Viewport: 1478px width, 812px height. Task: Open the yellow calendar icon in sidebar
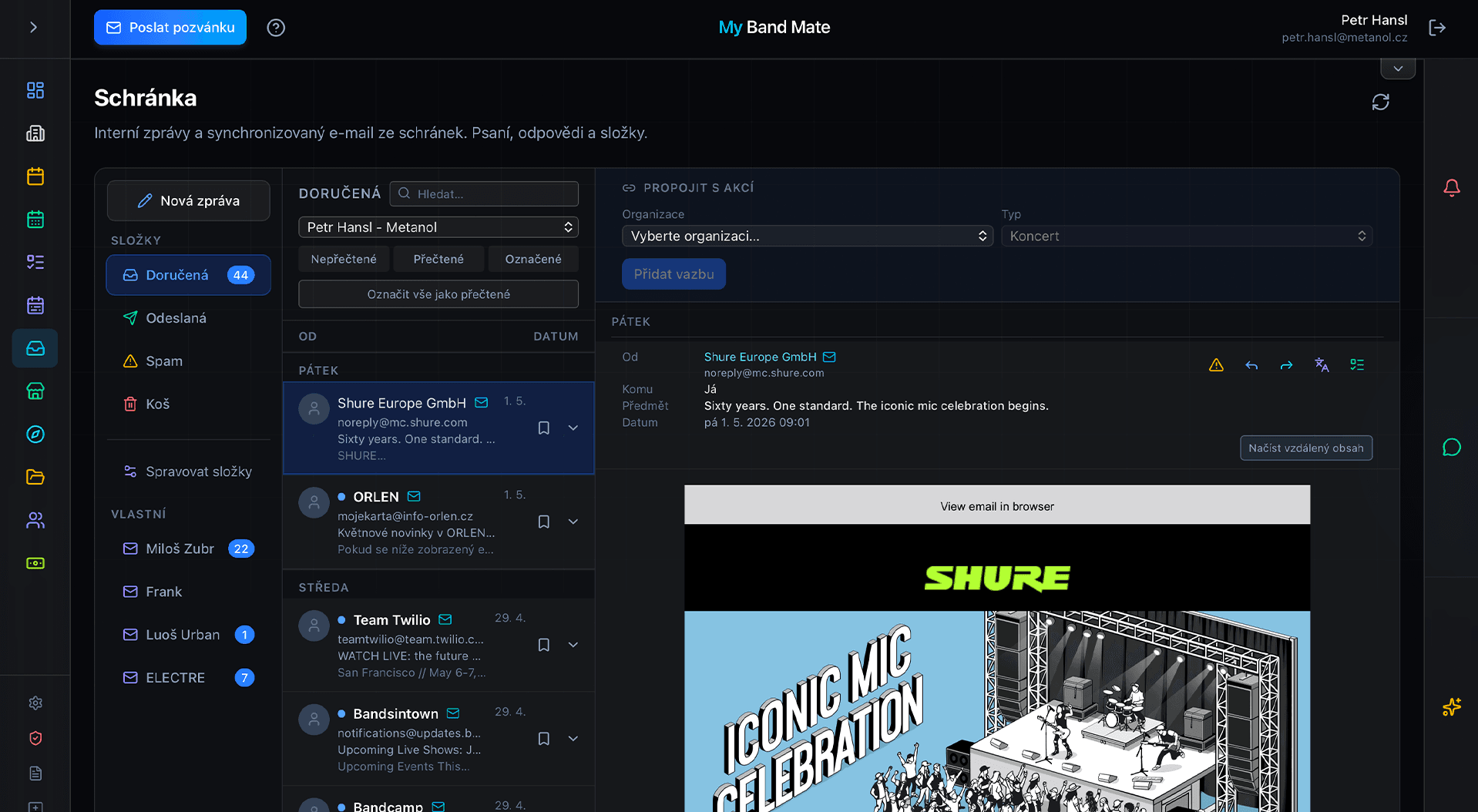tap(35, 176)
